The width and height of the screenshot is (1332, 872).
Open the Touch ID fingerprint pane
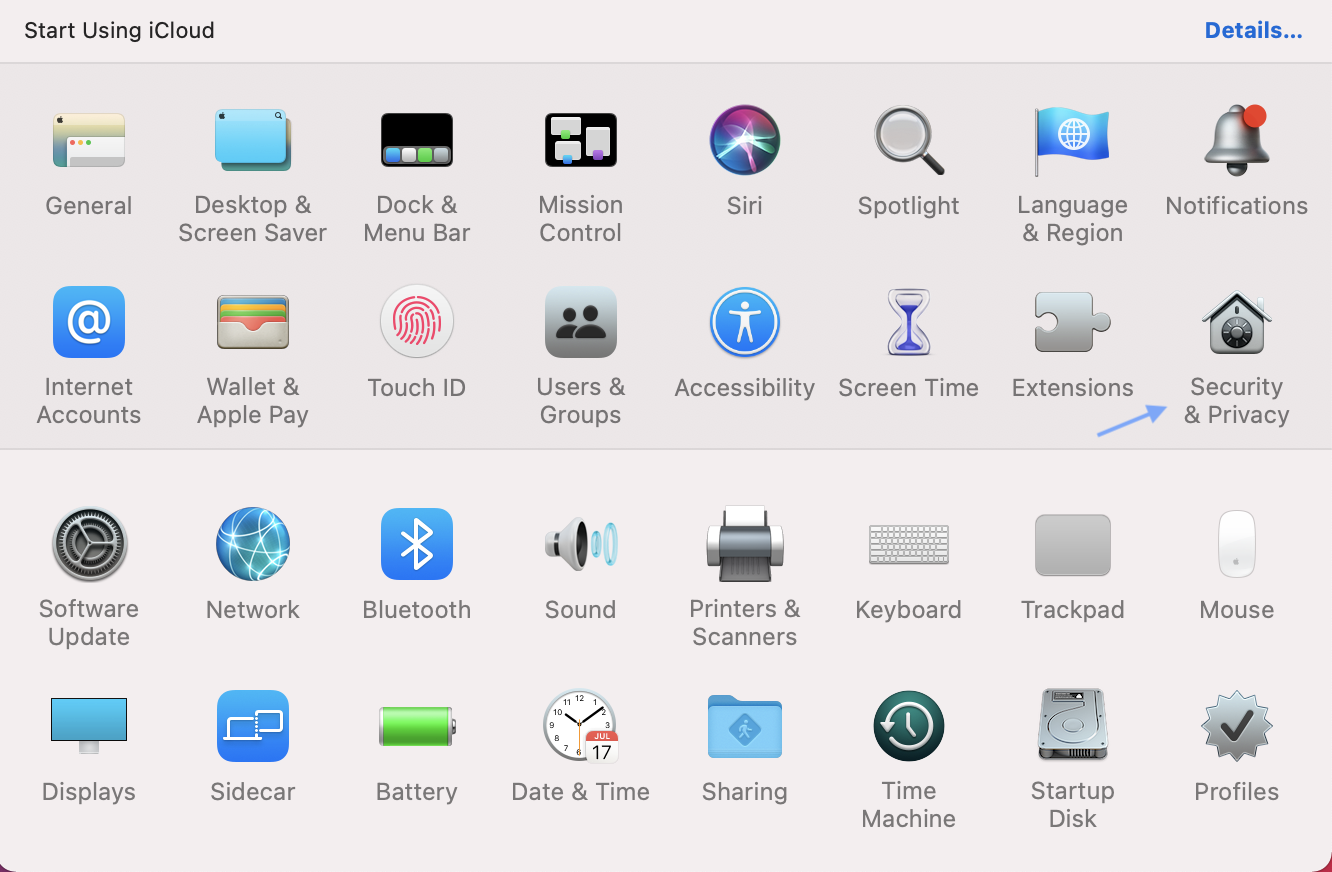point(417,322)
